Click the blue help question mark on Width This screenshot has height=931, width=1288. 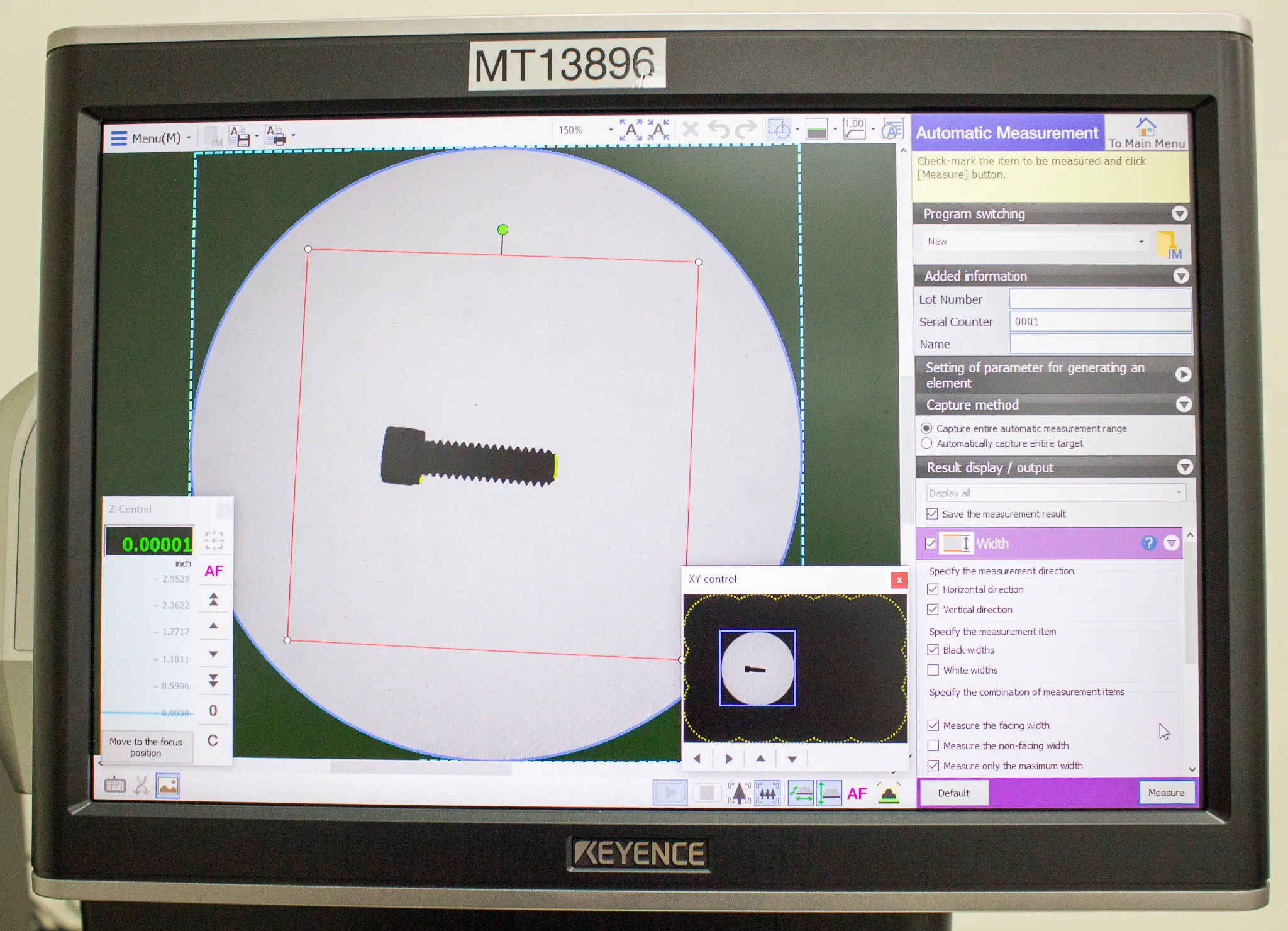click(1148, 543)
